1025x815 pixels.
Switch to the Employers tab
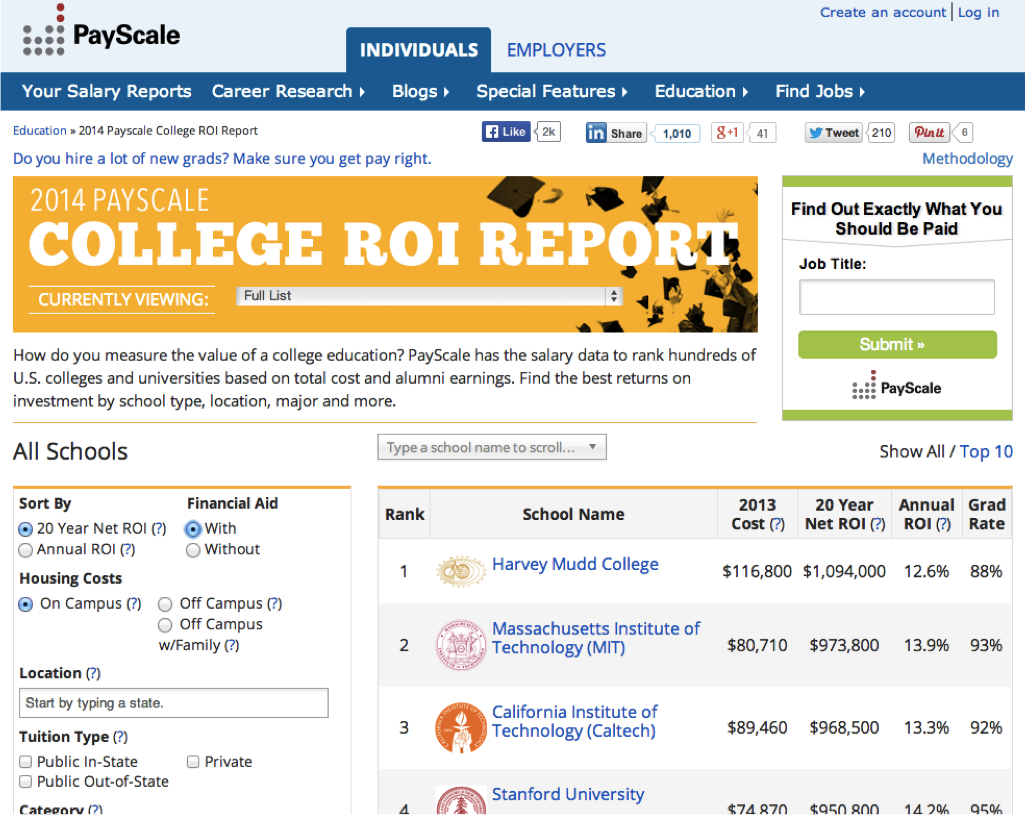556,50
